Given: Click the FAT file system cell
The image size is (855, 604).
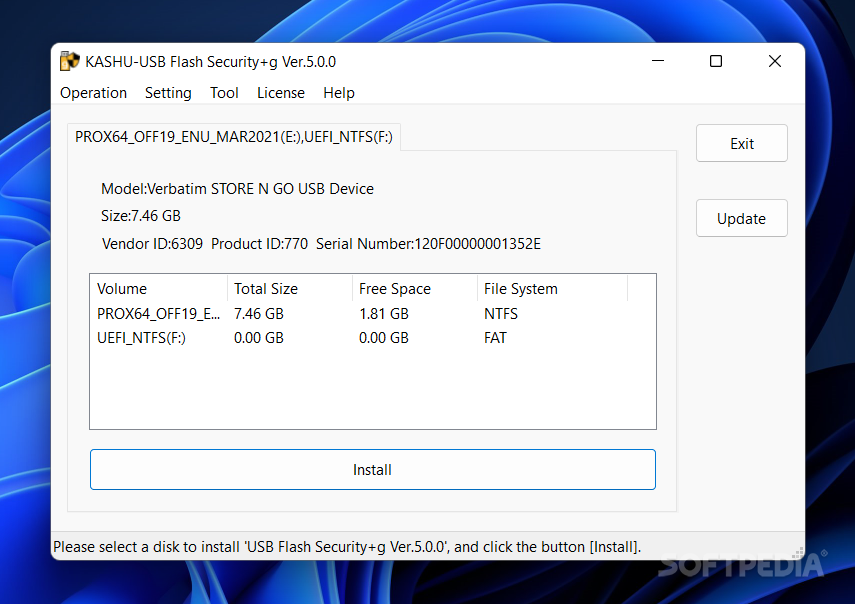Looking at the screenshot, I should [x=495, y=338].
